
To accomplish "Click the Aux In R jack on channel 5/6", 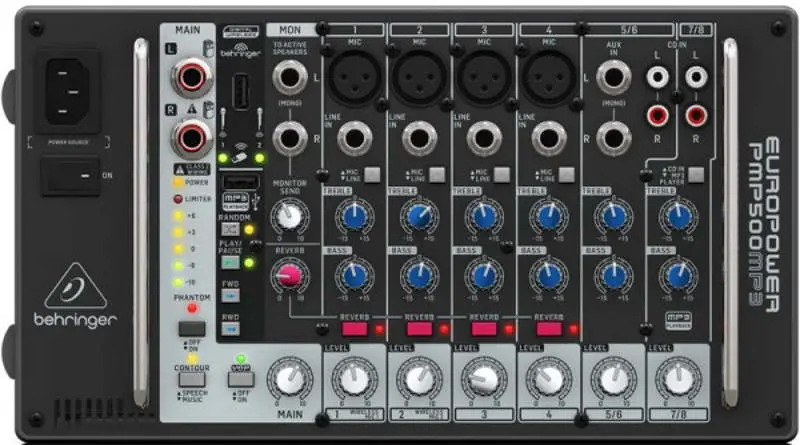I will point(614,138).
